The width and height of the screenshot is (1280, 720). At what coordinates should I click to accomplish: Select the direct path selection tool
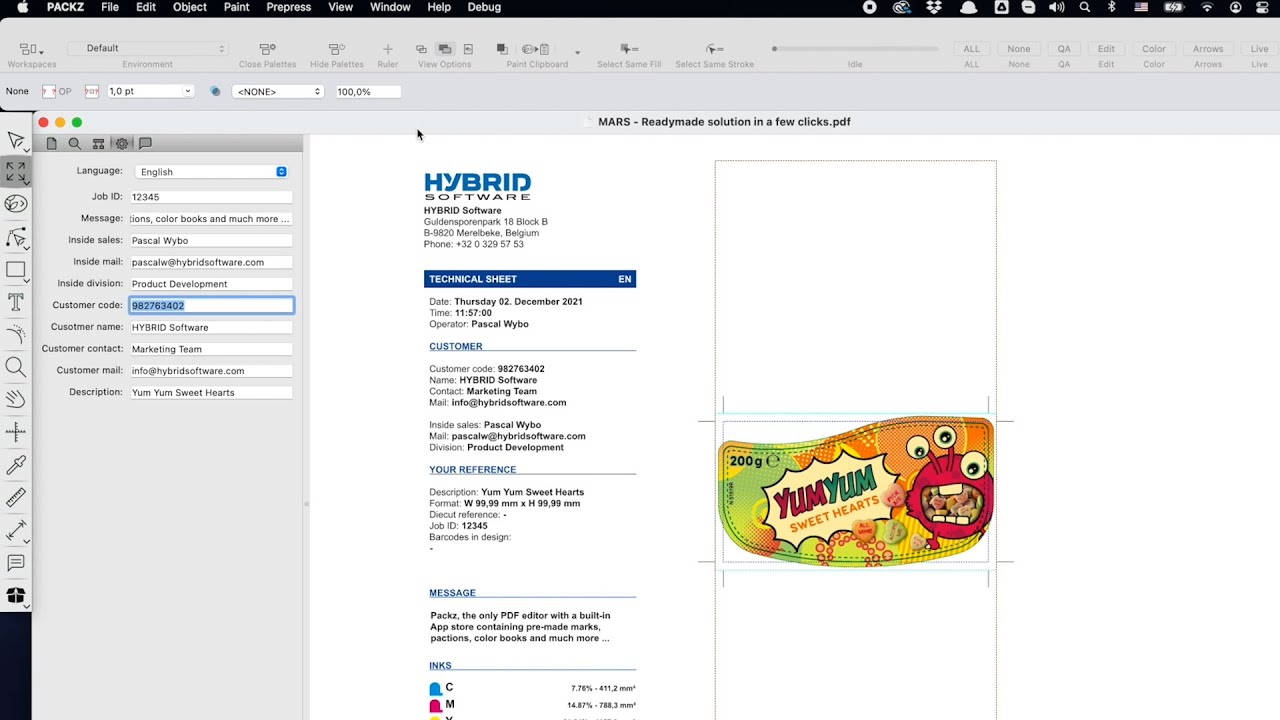[x=15, y=238]
